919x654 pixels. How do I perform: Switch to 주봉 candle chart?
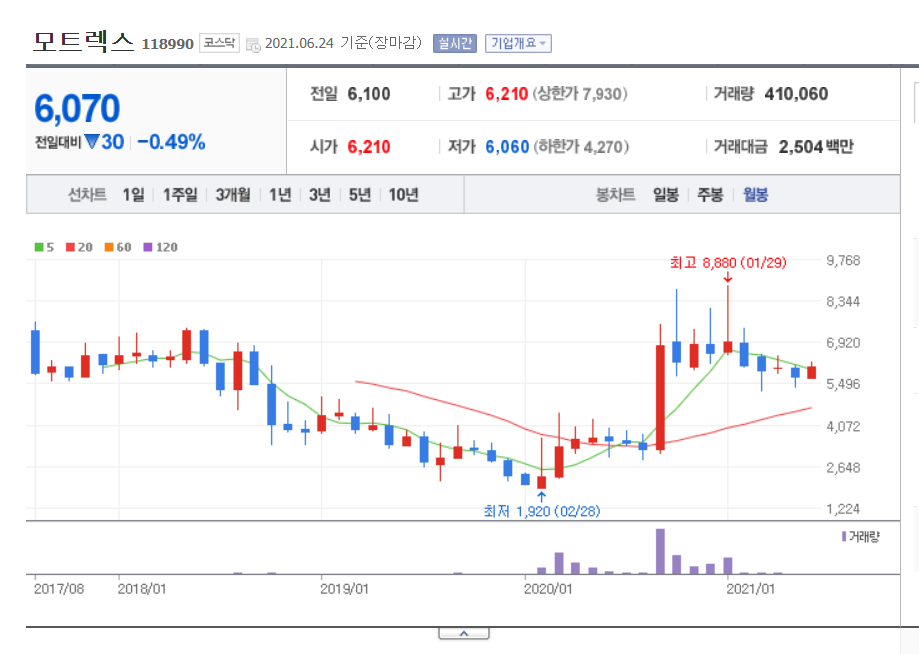point(710,195)
